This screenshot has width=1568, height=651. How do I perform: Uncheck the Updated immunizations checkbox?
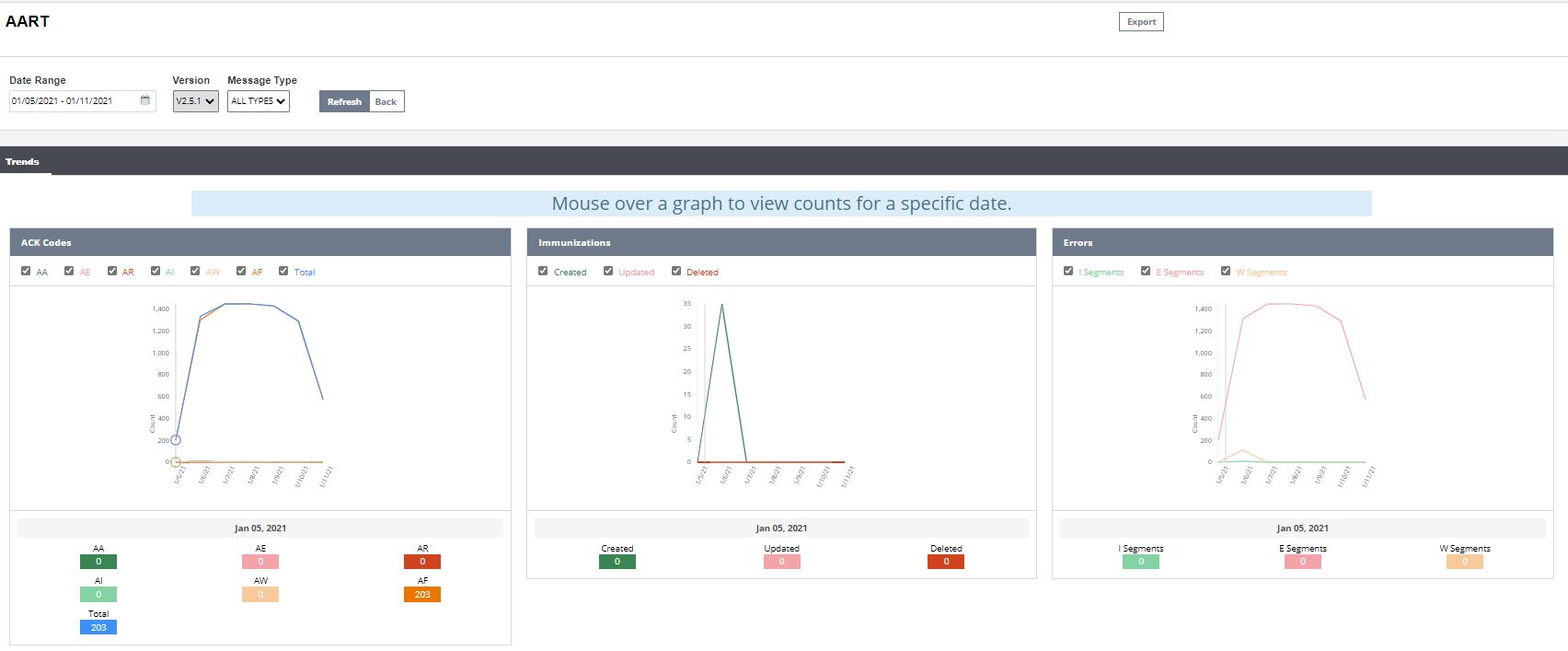pyautogui.click(x=608, y=271)
